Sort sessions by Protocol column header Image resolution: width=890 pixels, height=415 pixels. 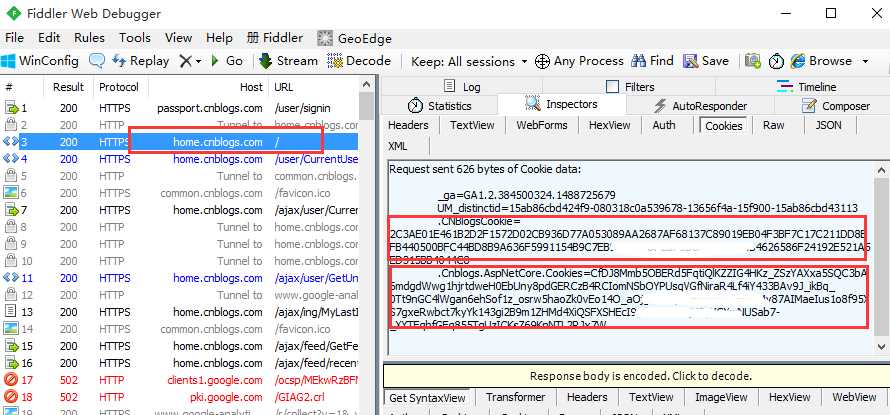click(x=119, y=87)
